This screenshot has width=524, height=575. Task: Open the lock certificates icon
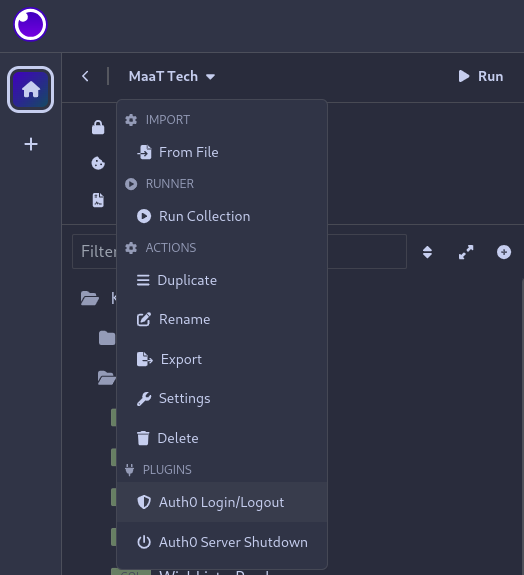click(98, 127)
